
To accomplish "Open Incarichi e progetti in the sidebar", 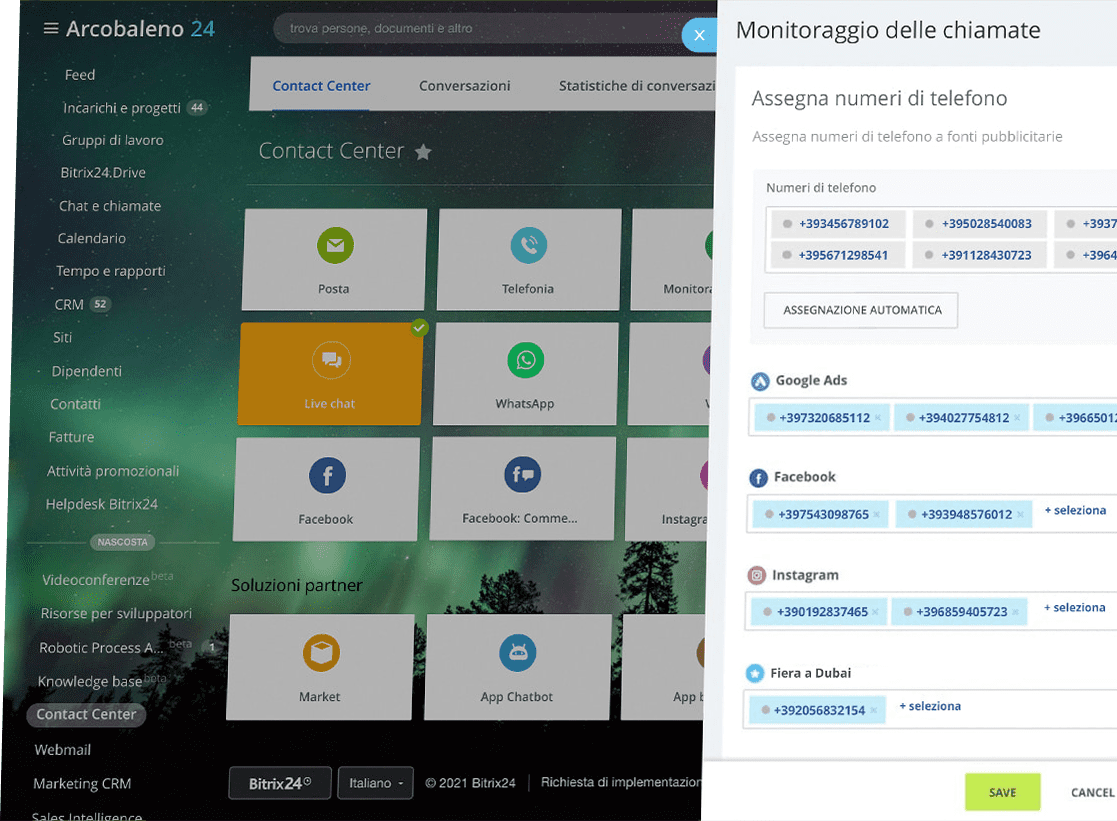I will click(x=122, y=108).
